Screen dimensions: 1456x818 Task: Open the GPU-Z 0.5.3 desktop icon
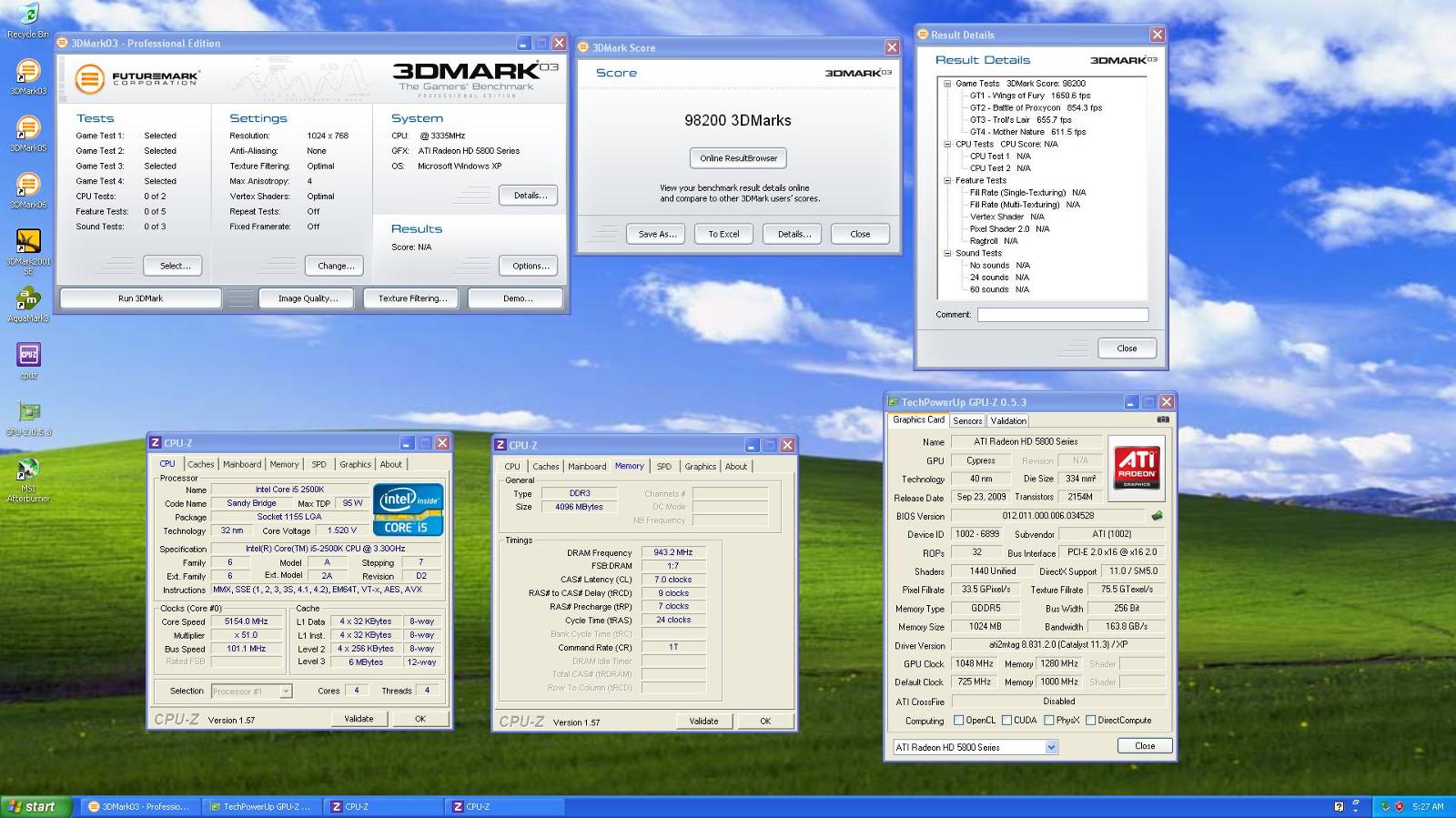[x=28, y=418]
